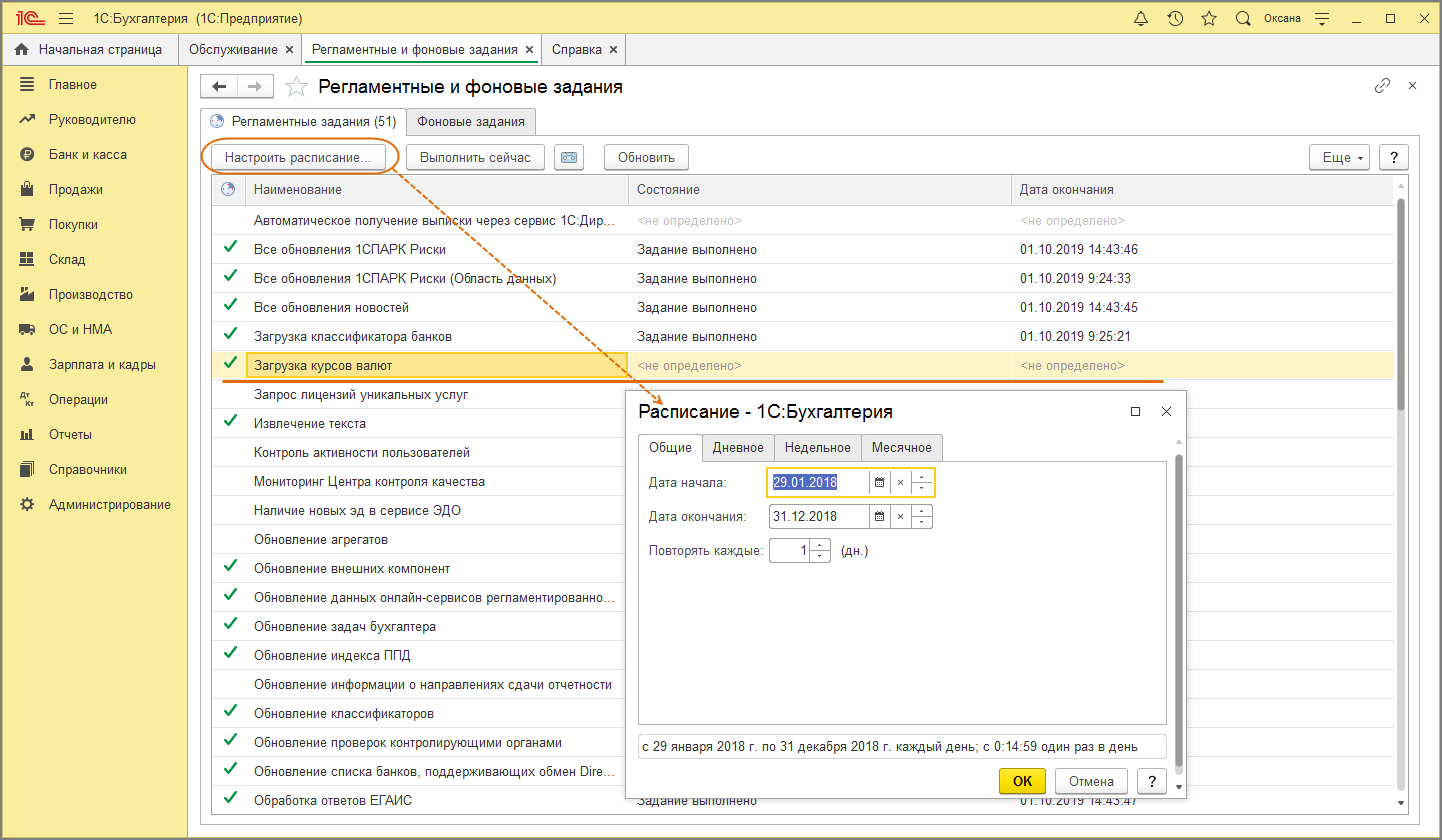Screen dimensions: 1442x840
Task: Switch to Месячное schedule tab
Action: tap(902, 448)
